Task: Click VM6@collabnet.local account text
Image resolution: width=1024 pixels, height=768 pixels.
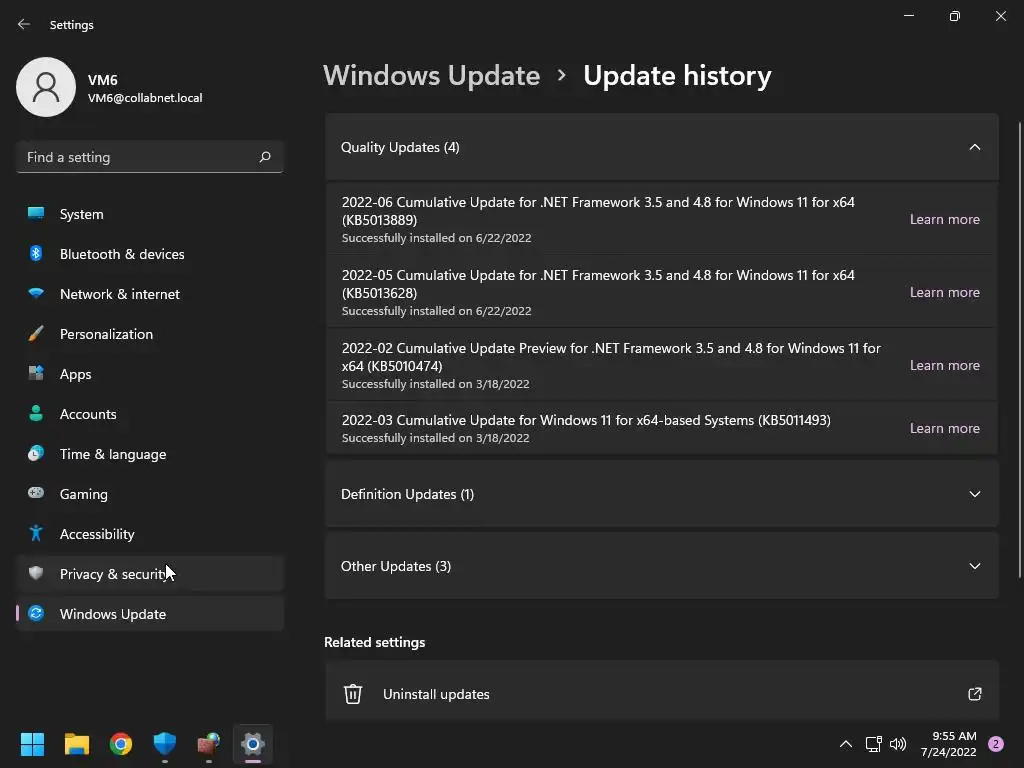Action: point(145,98)
